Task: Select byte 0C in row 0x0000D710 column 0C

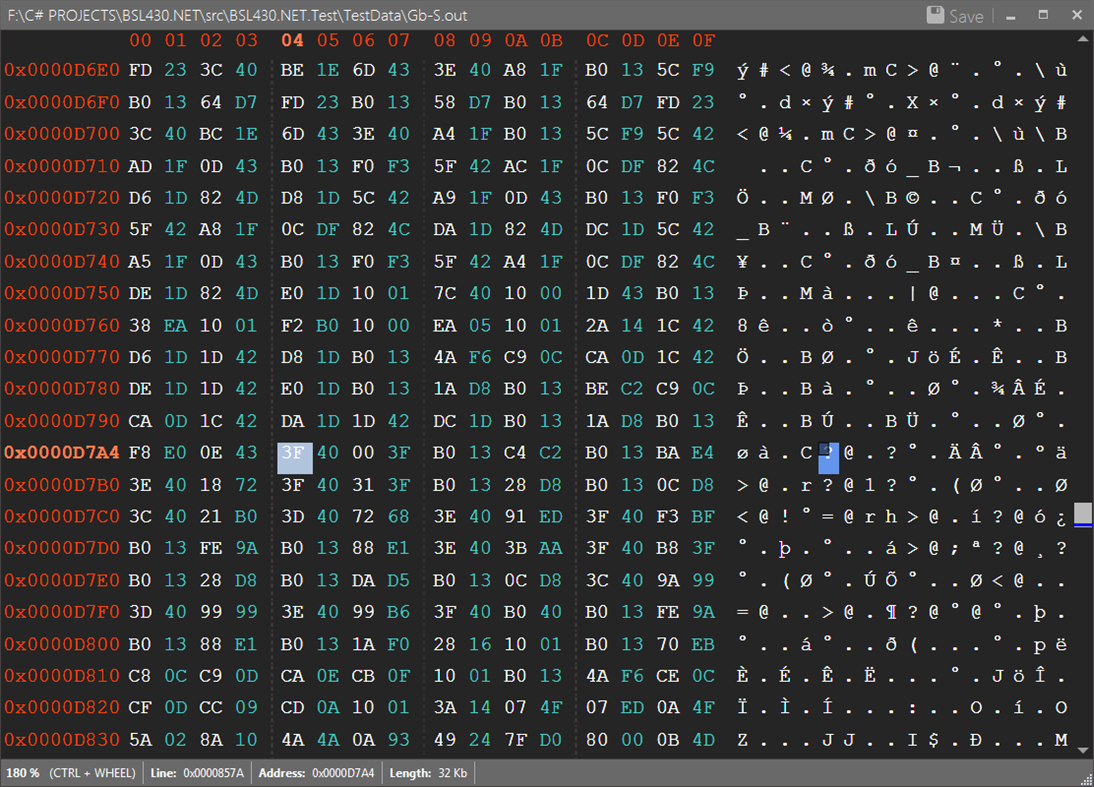Action: 597,166
